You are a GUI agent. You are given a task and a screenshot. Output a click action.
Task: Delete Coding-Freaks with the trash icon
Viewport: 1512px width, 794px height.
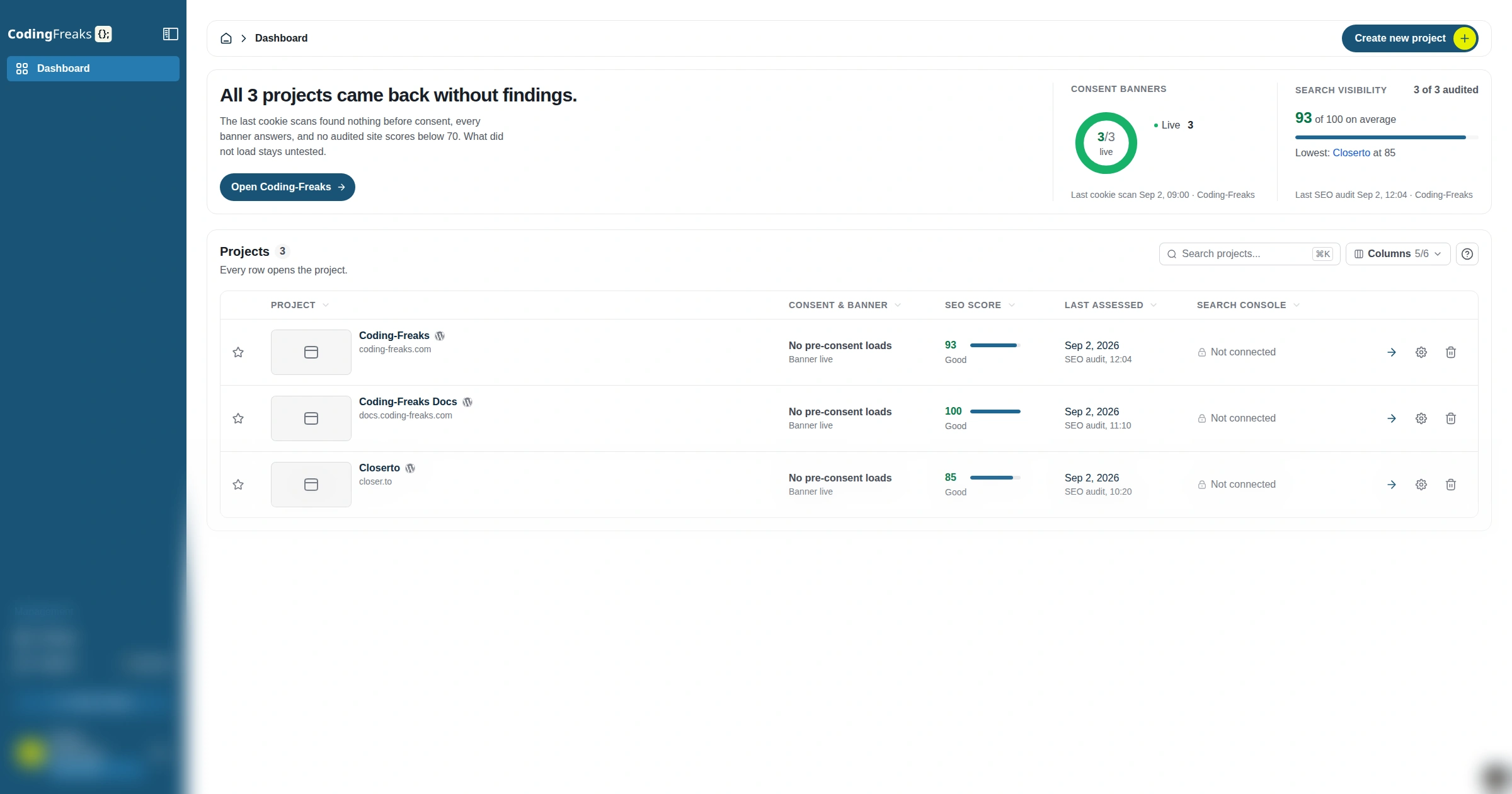point(1451,352)
